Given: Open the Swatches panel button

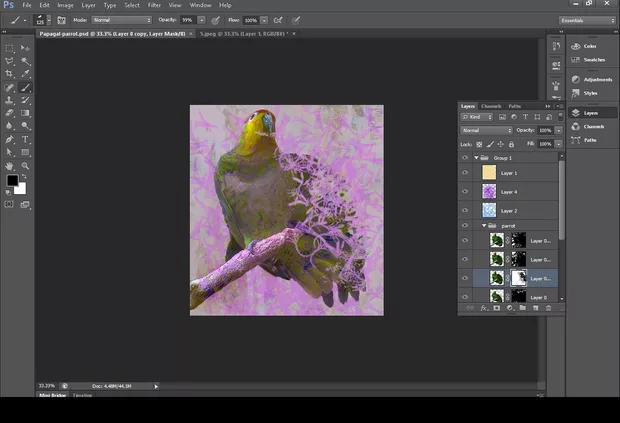Looking at the screenshot, I should point(590,59).
